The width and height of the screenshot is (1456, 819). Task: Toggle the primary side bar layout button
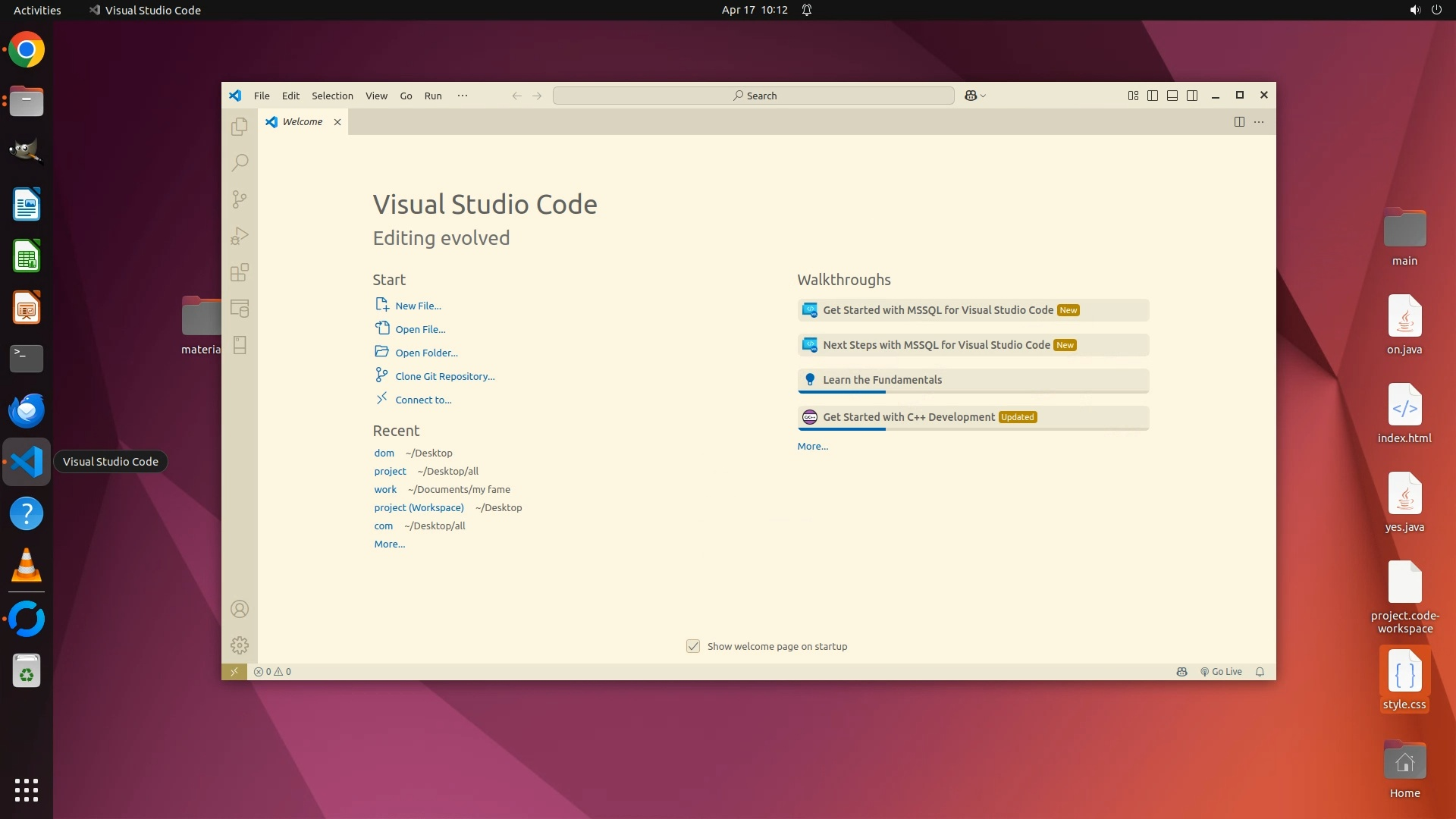[1153, 96]
